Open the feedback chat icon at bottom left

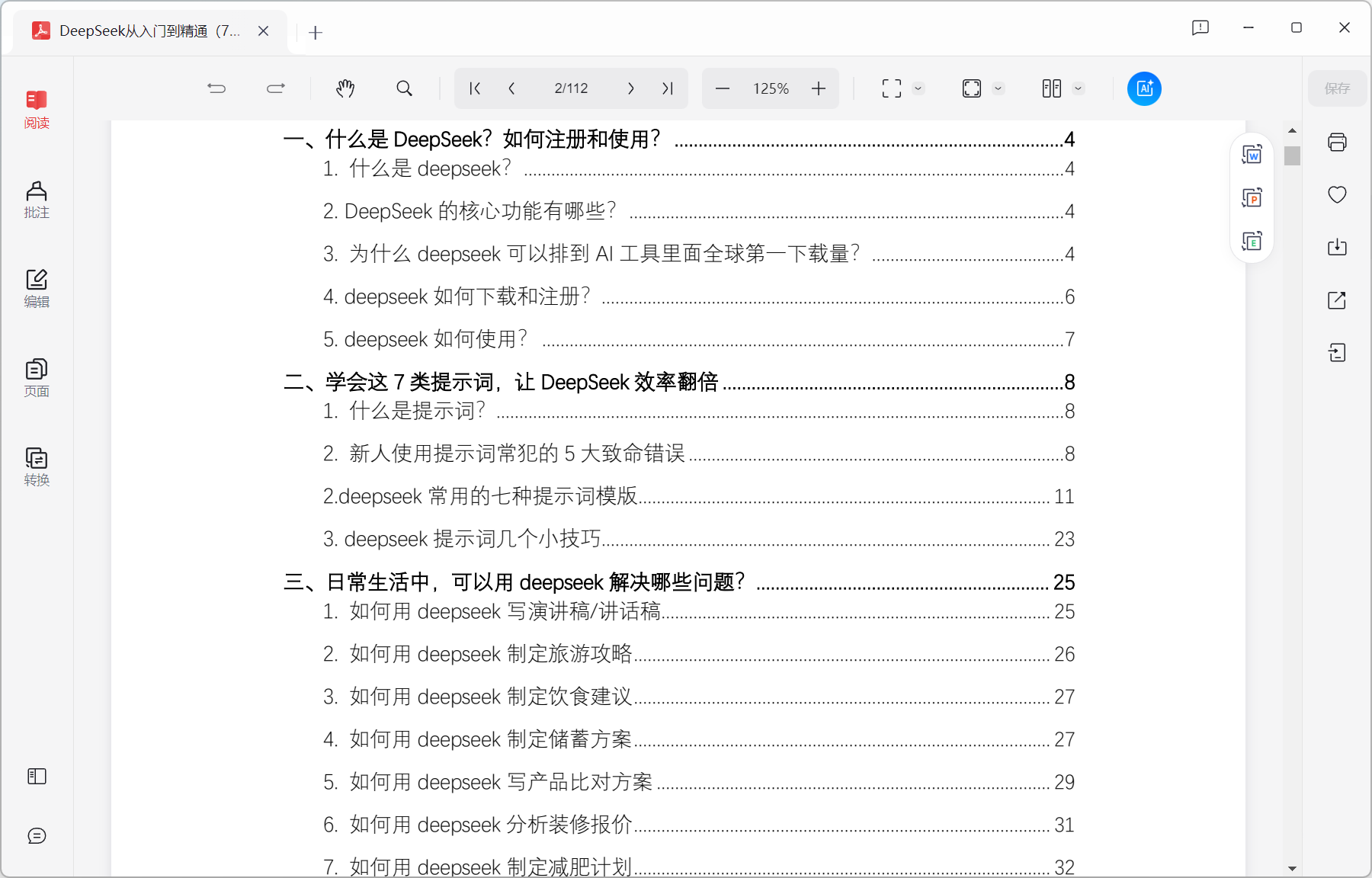[x=37, y=836]
